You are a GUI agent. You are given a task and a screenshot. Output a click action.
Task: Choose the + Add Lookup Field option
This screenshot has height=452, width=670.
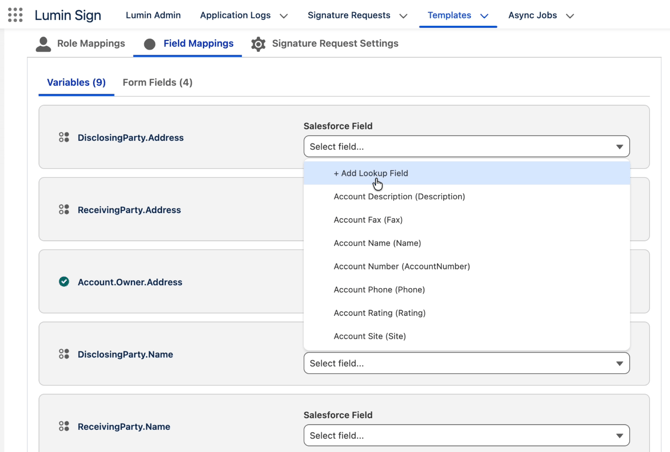pos(371,173)
